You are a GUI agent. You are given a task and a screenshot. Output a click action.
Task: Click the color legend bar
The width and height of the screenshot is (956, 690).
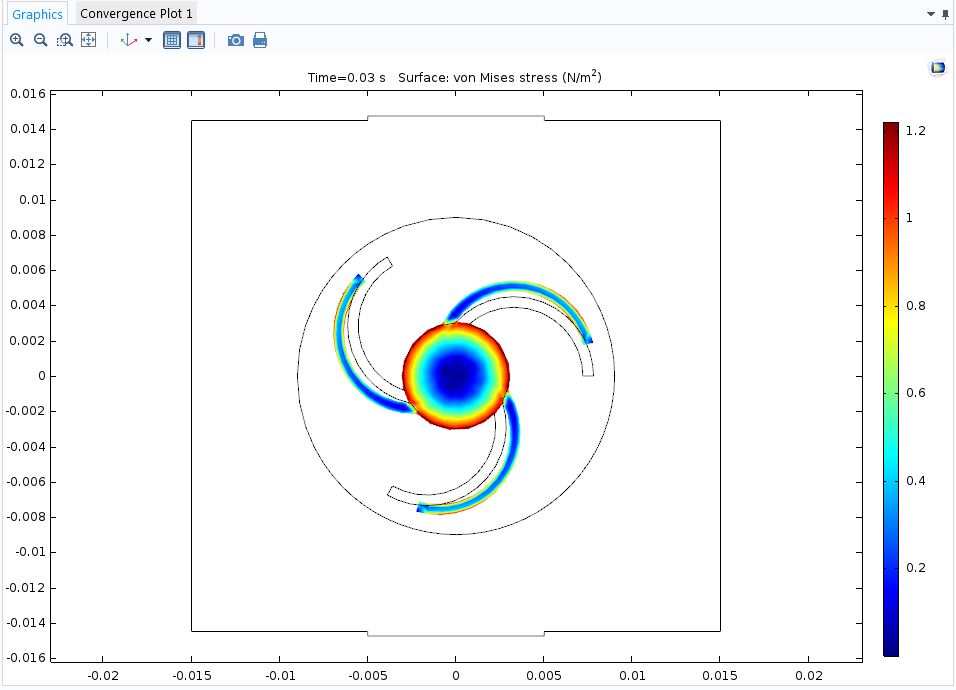pyautogui.click(x=891, y=389)
